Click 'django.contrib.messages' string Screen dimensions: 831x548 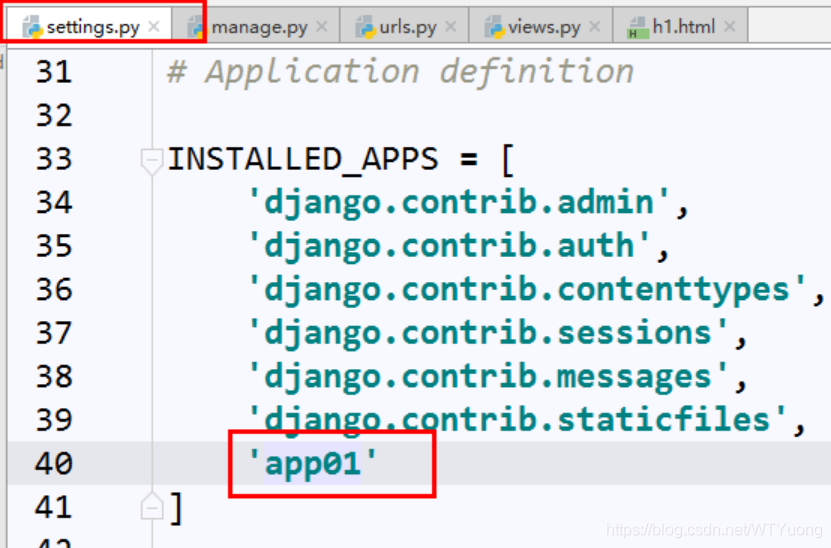pyautogui.click(x=488, y=377)
